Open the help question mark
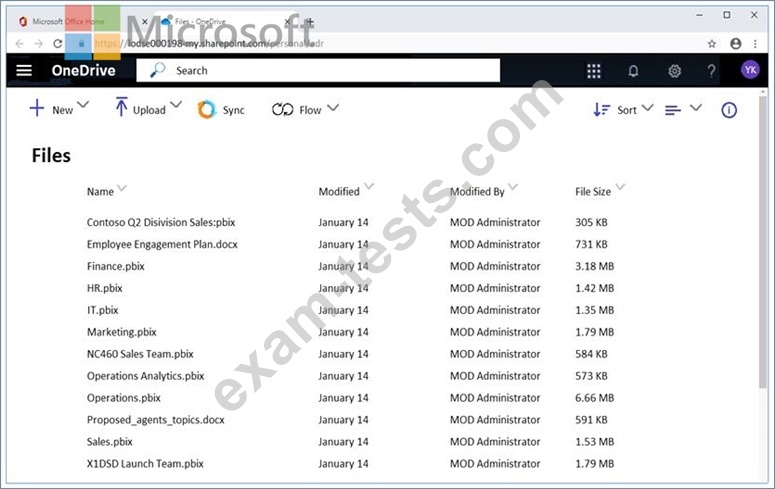Screen dimensions: 775x489 tap(711, 71)
